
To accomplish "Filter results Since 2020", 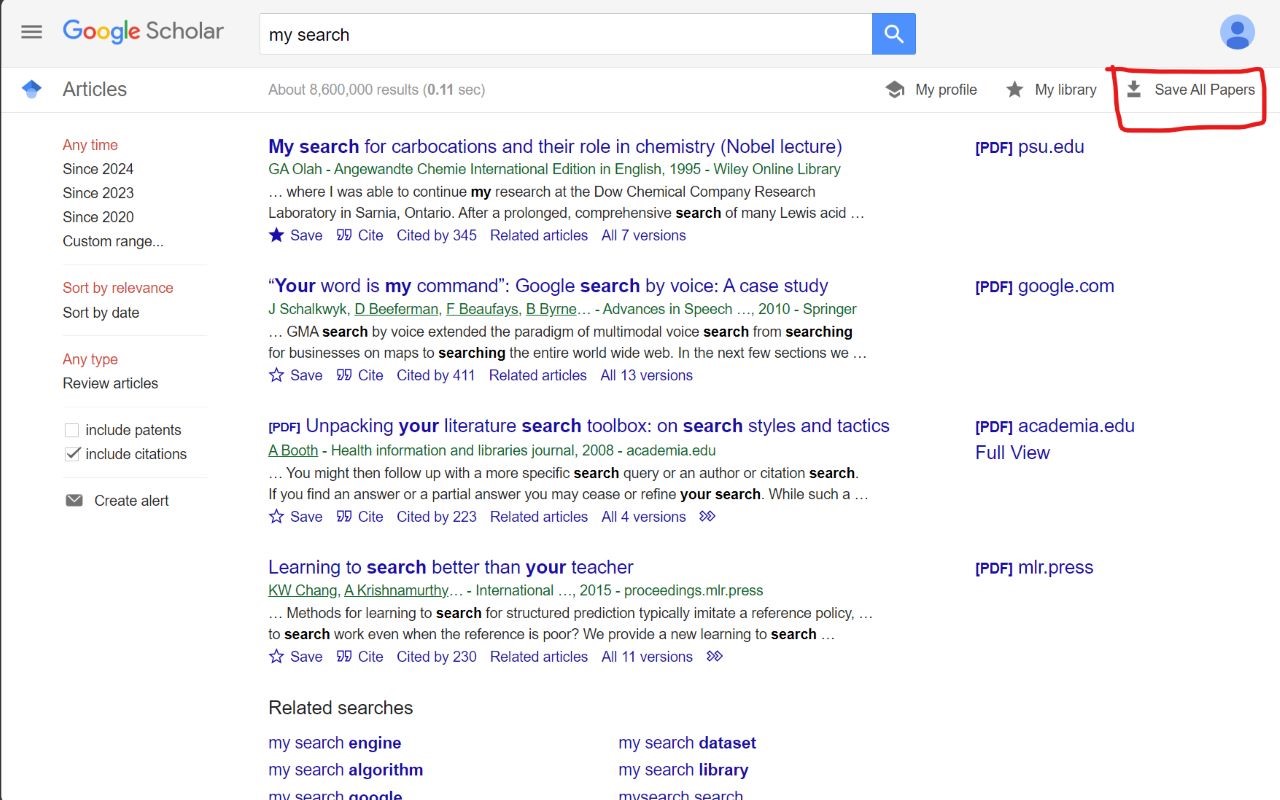I will point(98,217).
